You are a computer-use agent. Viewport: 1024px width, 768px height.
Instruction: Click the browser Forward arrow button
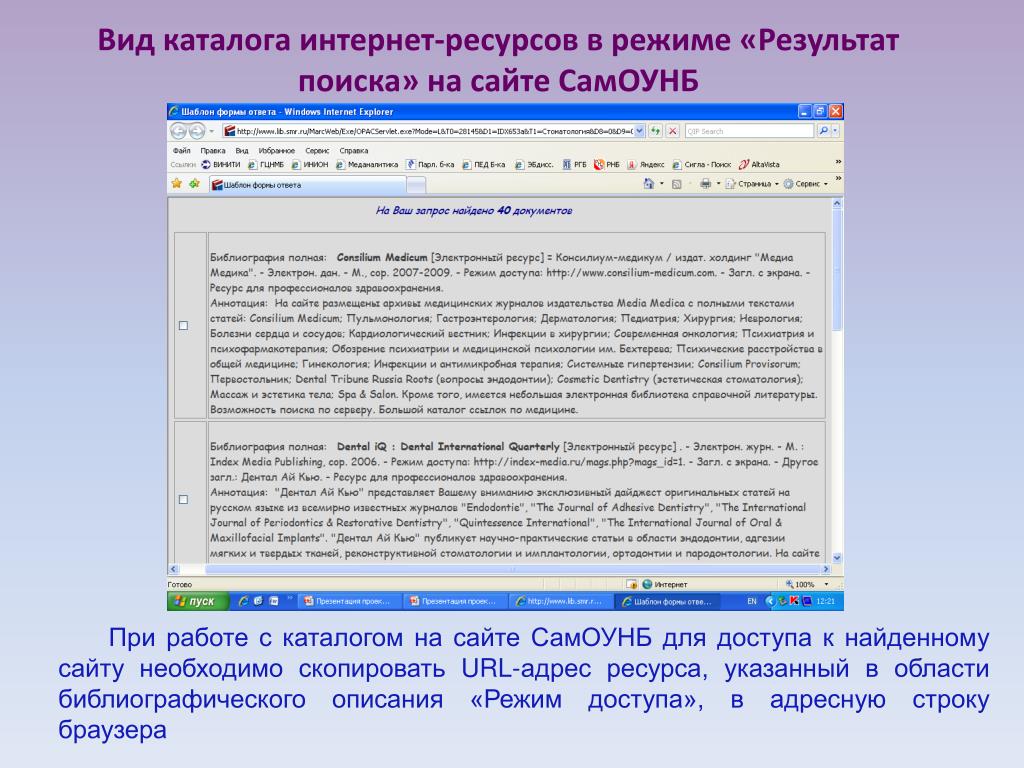[x=197, y=131]
